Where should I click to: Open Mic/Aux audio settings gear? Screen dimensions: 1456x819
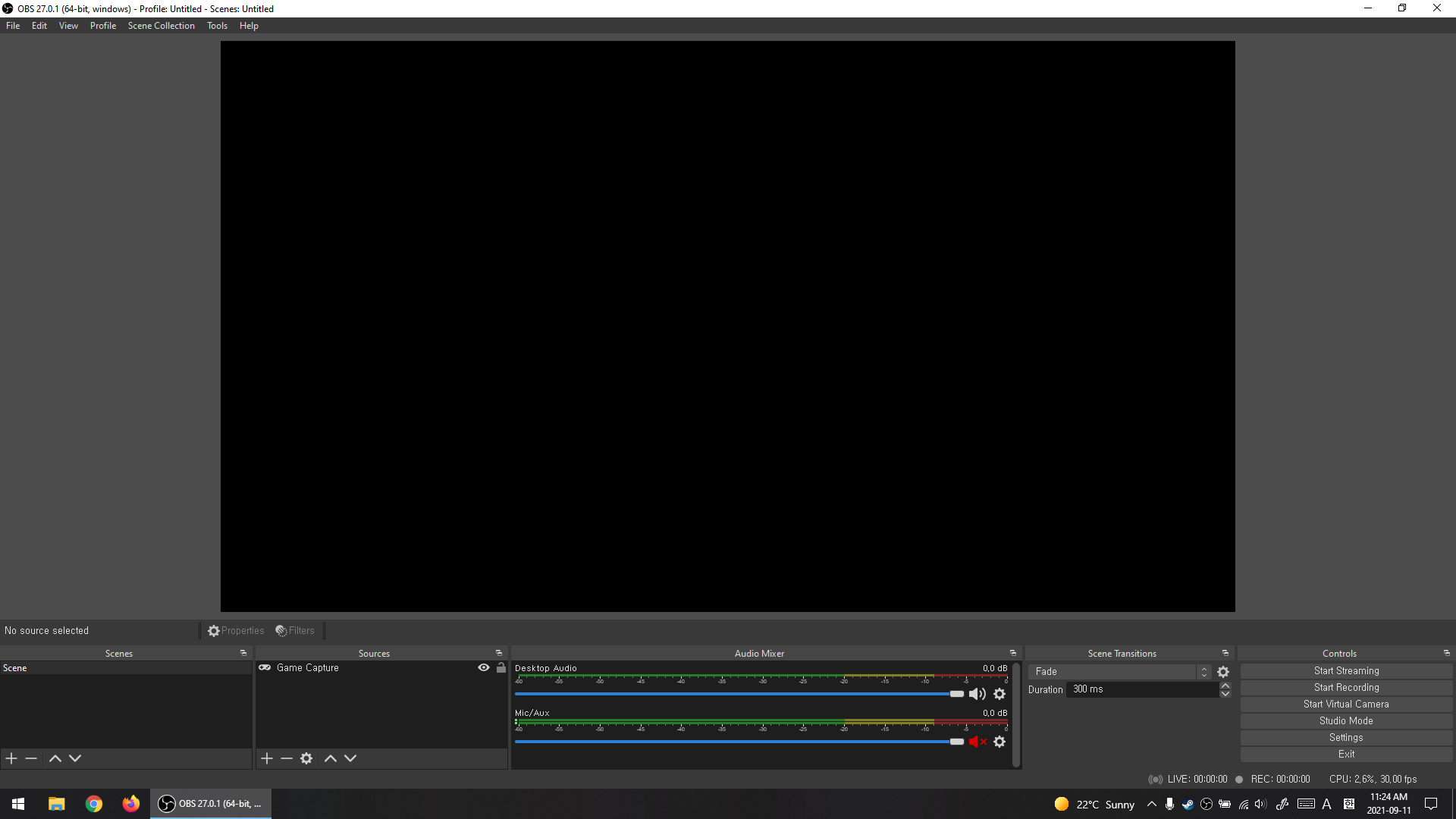[x=999, y=742]
